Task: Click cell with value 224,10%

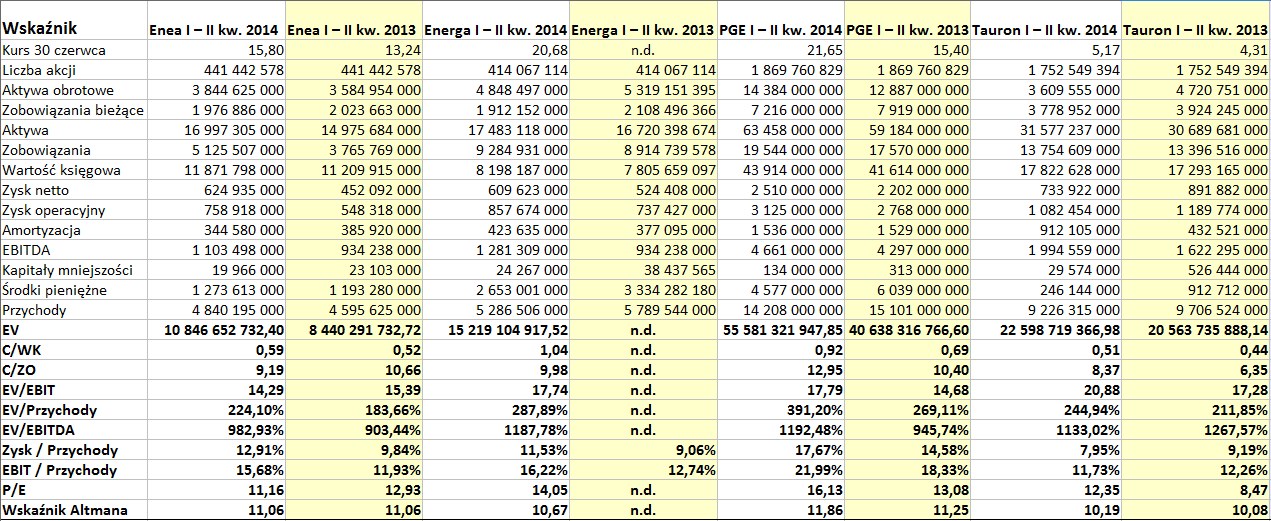Action: (216, 410)
